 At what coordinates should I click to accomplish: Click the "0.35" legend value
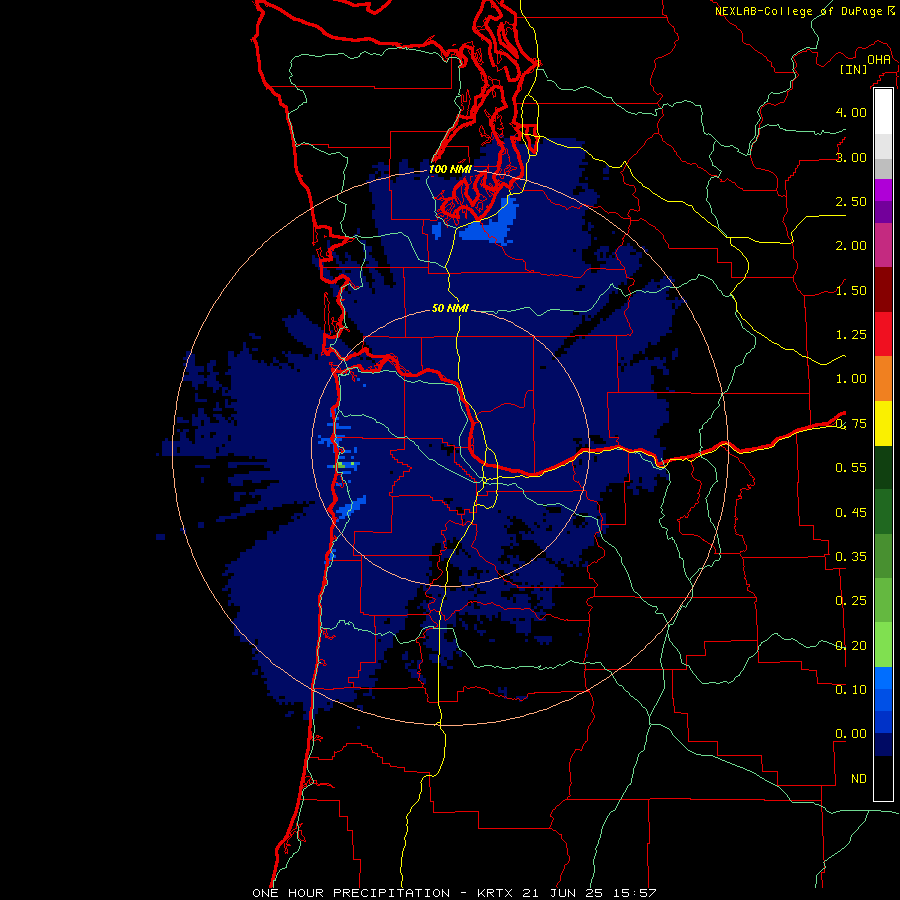click(851, 557)
